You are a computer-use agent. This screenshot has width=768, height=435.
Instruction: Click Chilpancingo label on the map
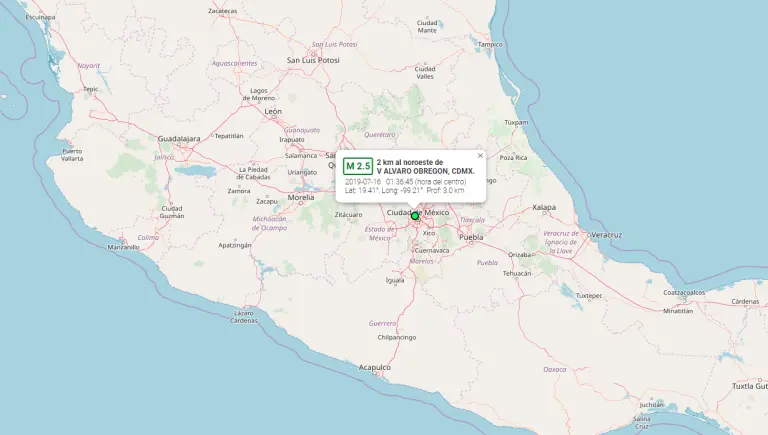tap(398, 338)
